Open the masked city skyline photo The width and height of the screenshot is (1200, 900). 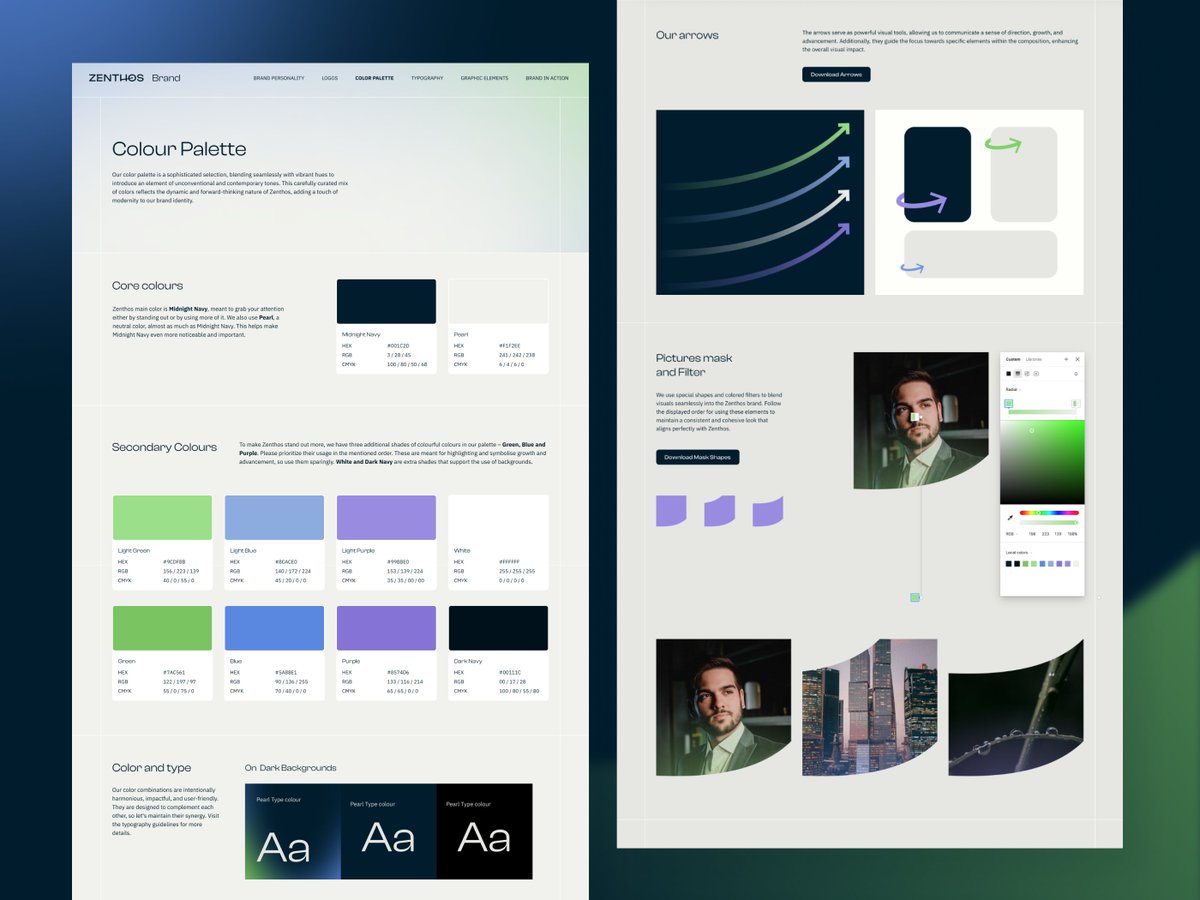[x=869, y=707]
